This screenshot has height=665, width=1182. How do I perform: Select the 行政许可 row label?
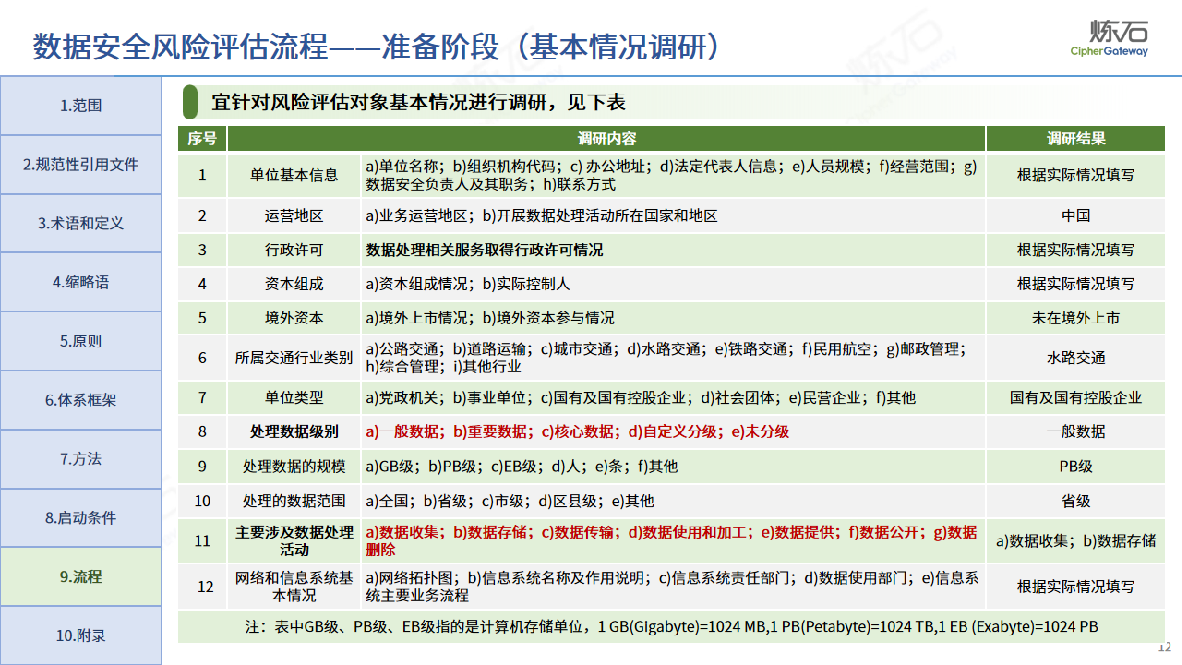(294, 250)
